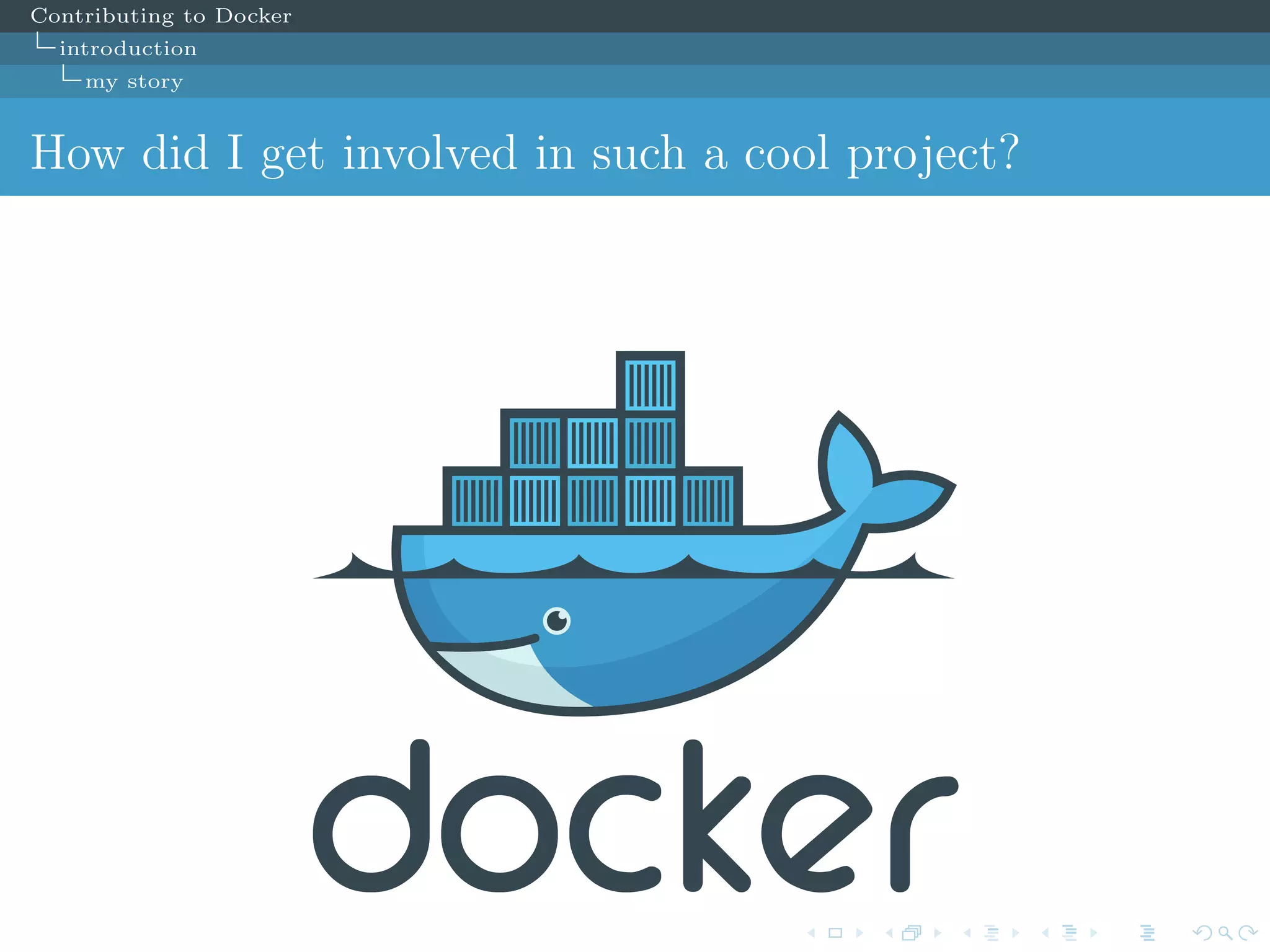Go to previous subsection arrow
Screen dimensions: 1270x952
tap(967, 933)
